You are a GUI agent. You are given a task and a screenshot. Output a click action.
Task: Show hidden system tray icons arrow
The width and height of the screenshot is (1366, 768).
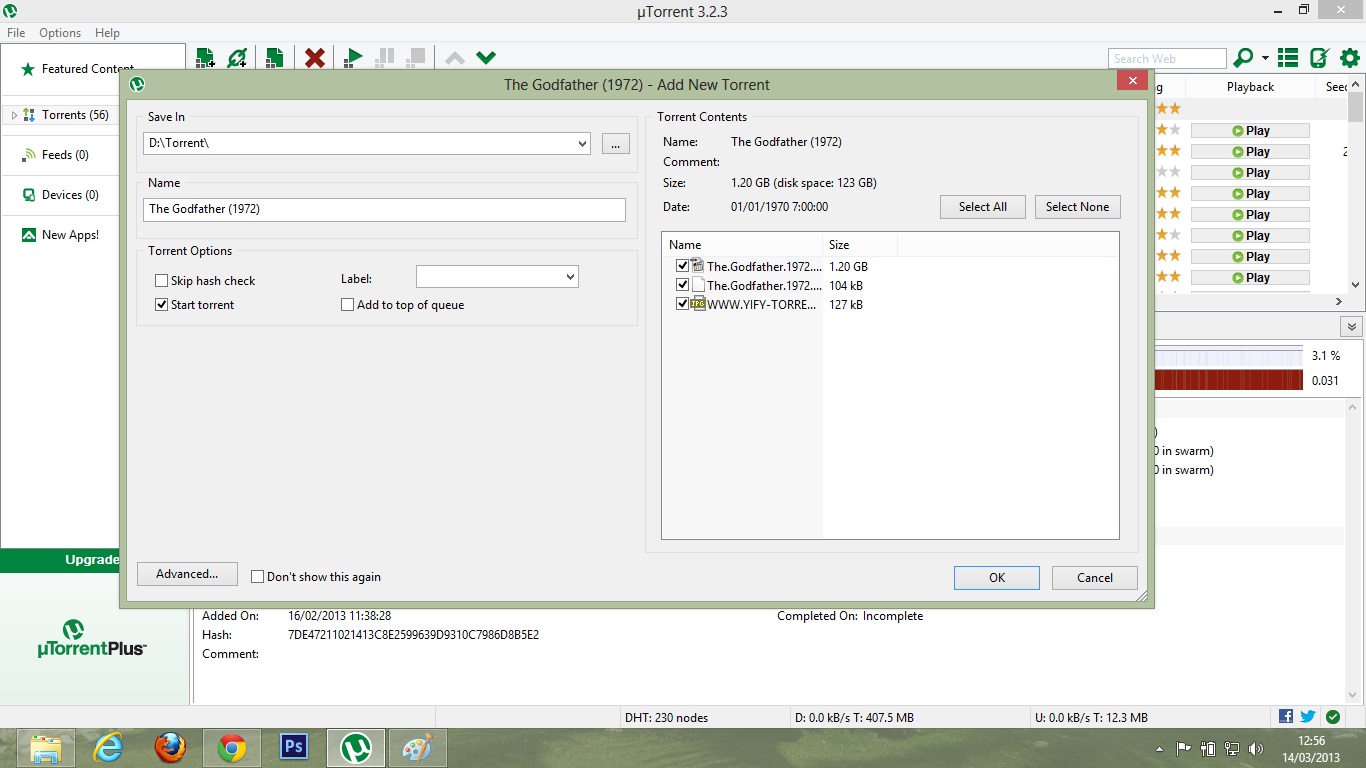pos(1159,748)
